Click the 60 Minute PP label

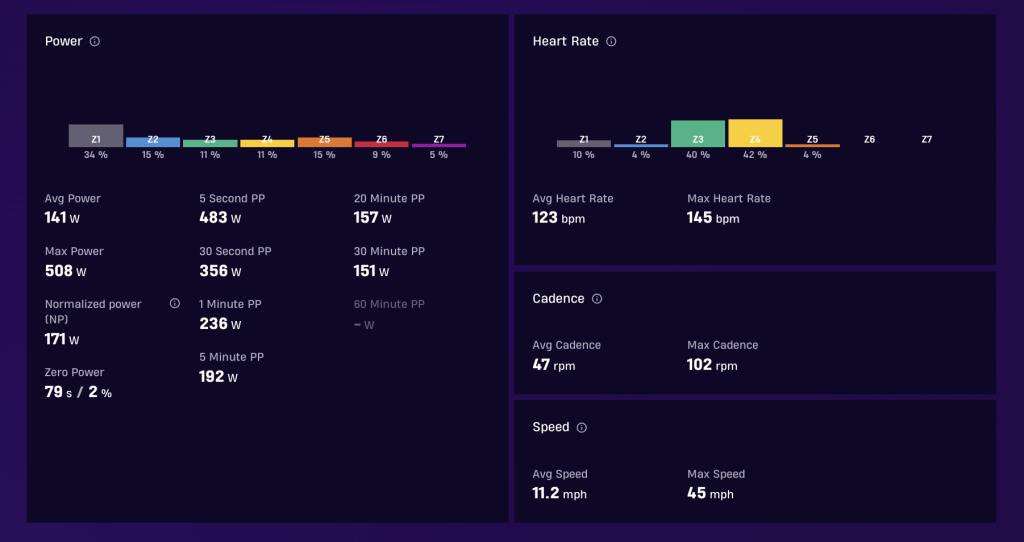pos(389,304)
